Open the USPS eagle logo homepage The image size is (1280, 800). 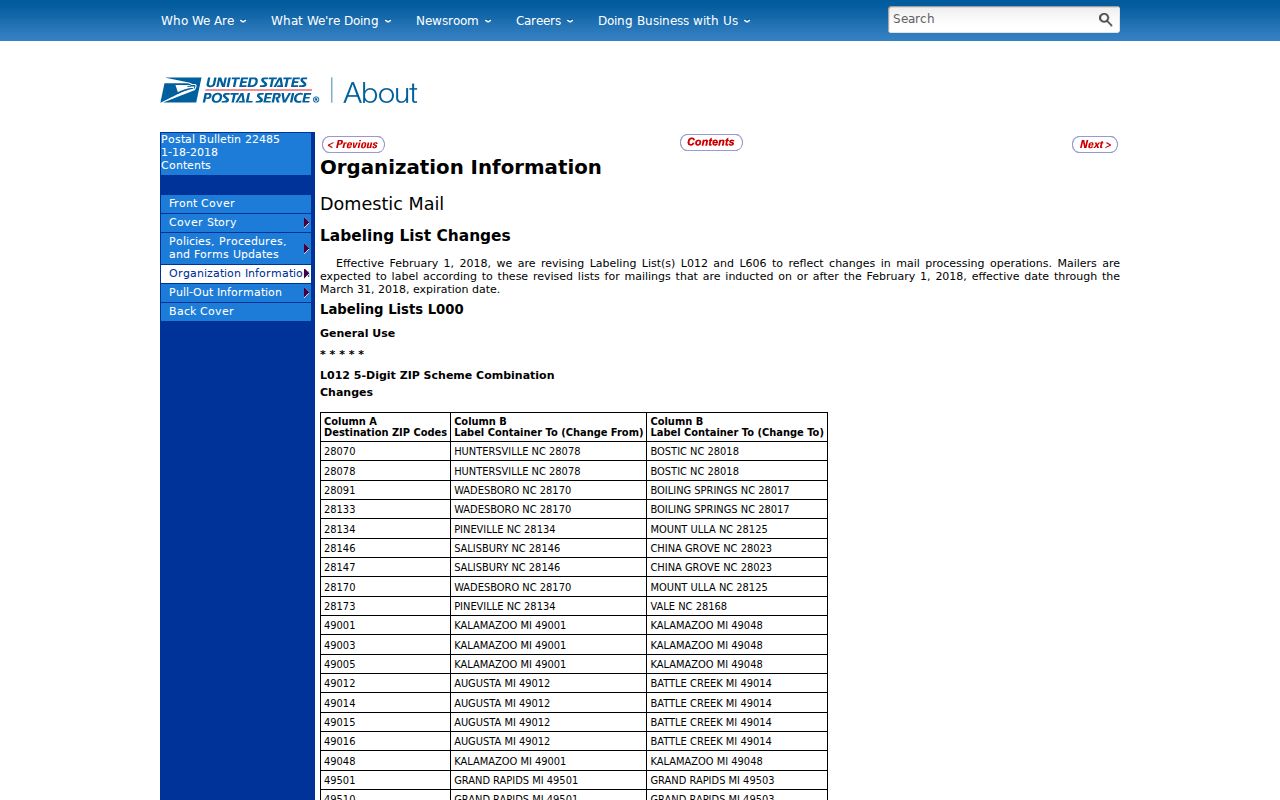coord(240,91)
